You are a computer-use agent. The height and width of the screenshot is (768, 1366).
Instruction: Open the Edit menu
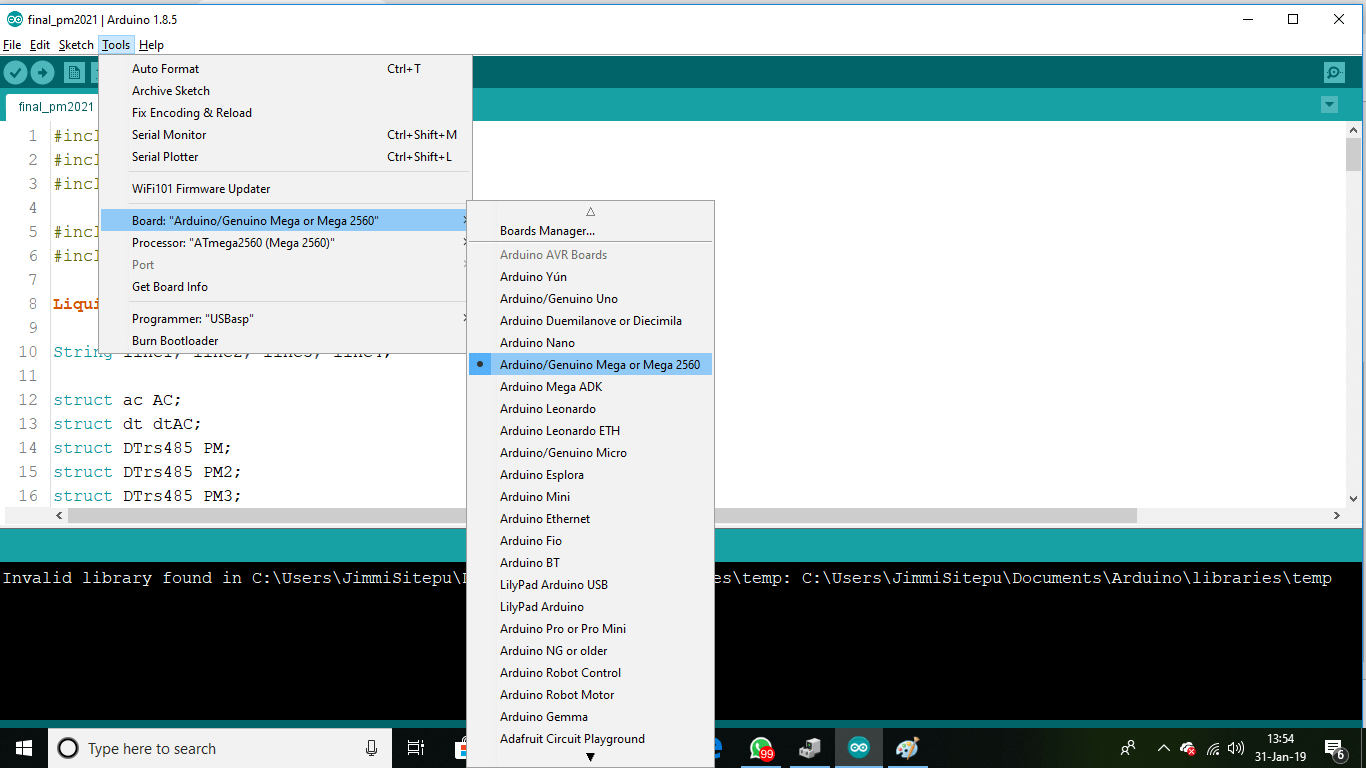pyautogui.click(x=40, y=45)
